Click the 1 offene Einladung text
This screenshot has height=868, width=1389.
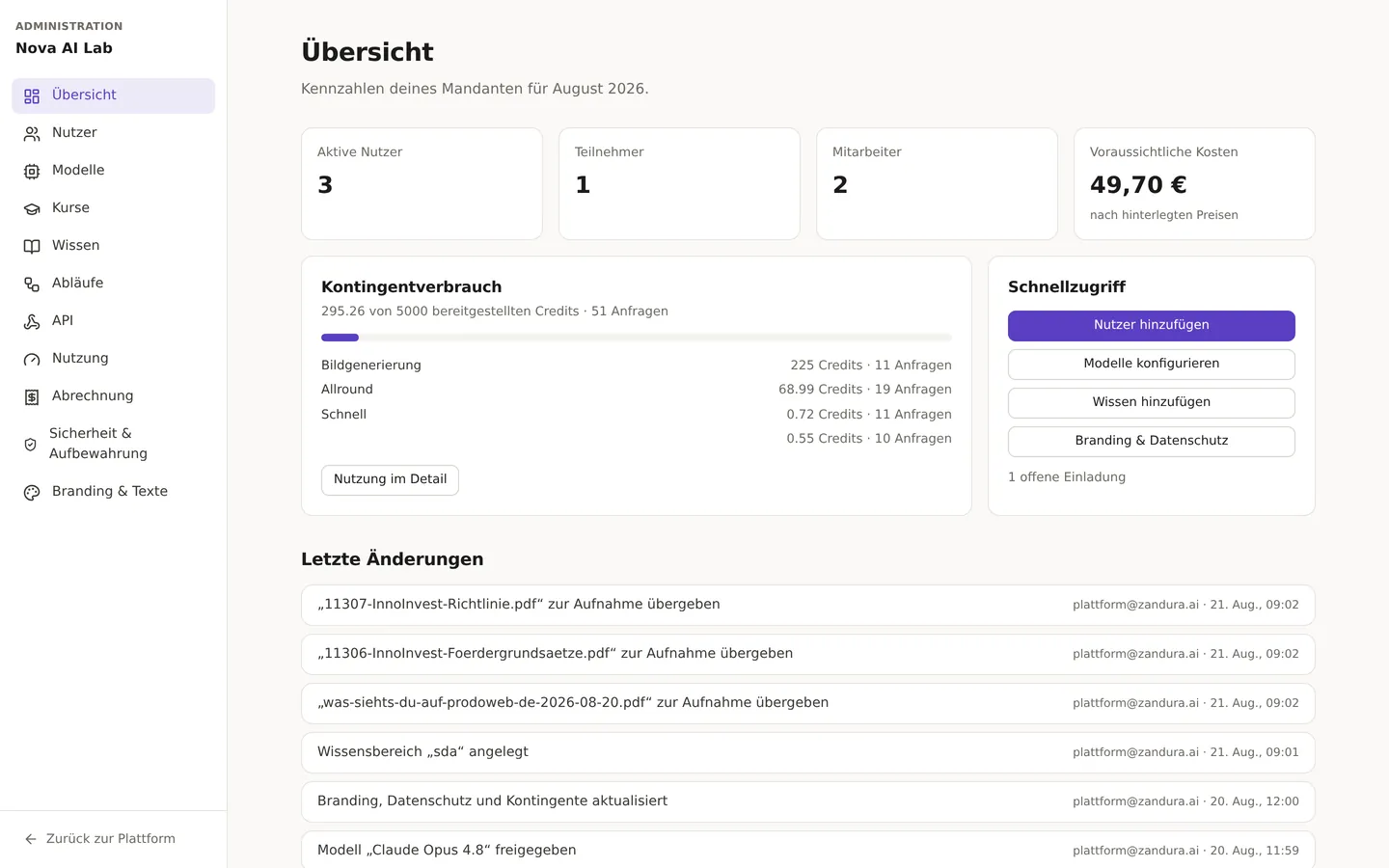pos(1067,477)
